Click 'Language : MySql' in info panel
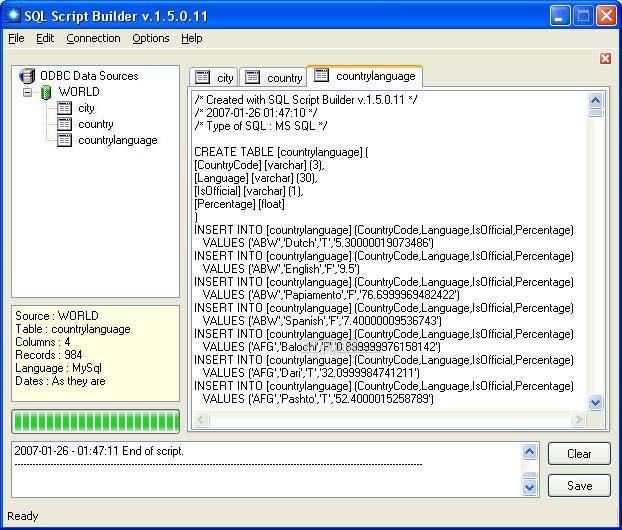Viewport: 622px width, 530px height. tap(58, 368)
